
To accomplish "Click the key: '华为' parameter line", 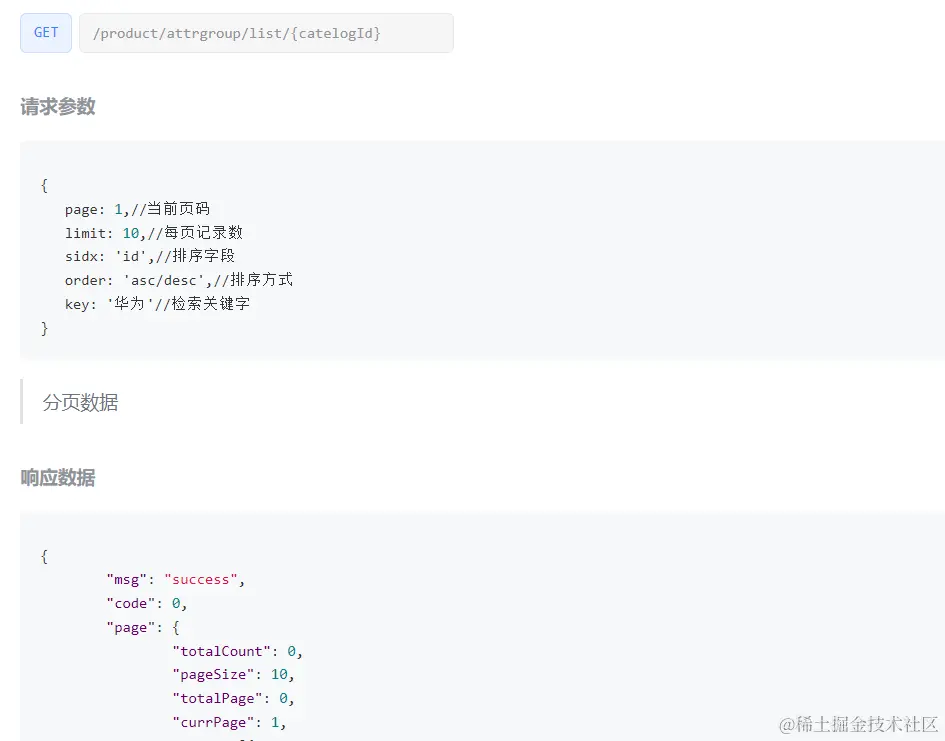I will tap(157, 304).
